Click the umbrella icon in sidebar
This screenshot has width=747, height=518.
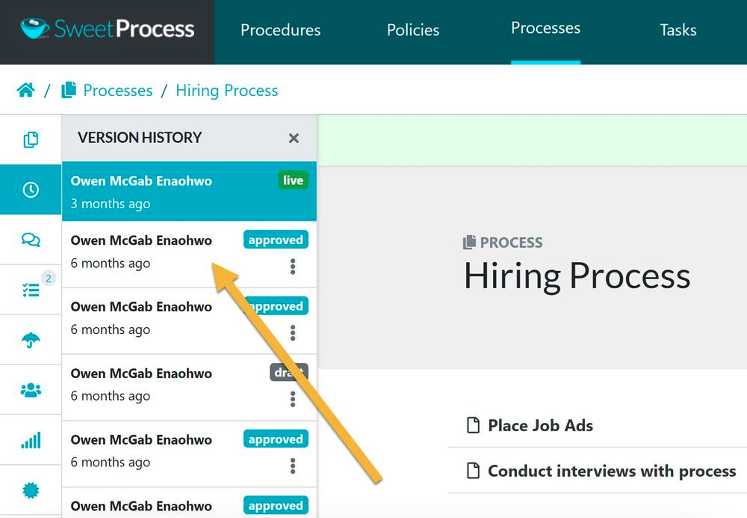(31, 340)
